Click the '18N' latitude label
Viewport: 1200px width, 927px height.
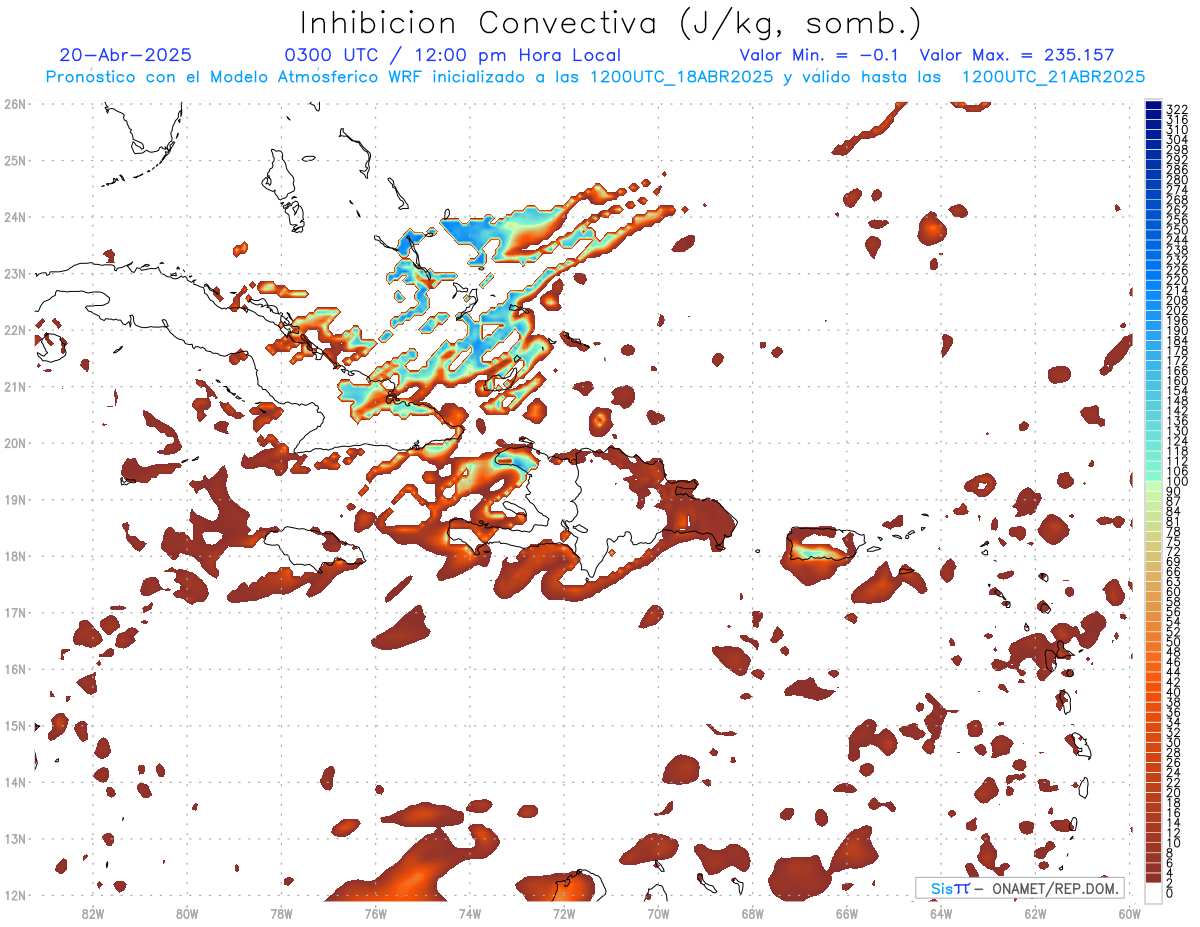click(x=15, y=556)
